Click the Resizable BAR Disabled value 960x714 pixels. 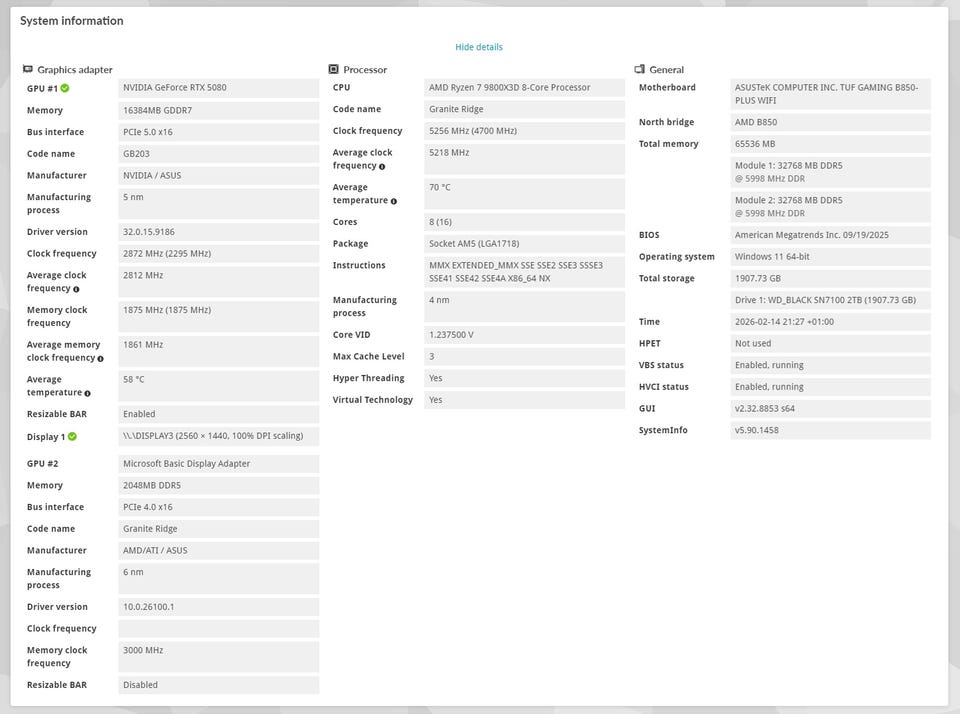219,685
